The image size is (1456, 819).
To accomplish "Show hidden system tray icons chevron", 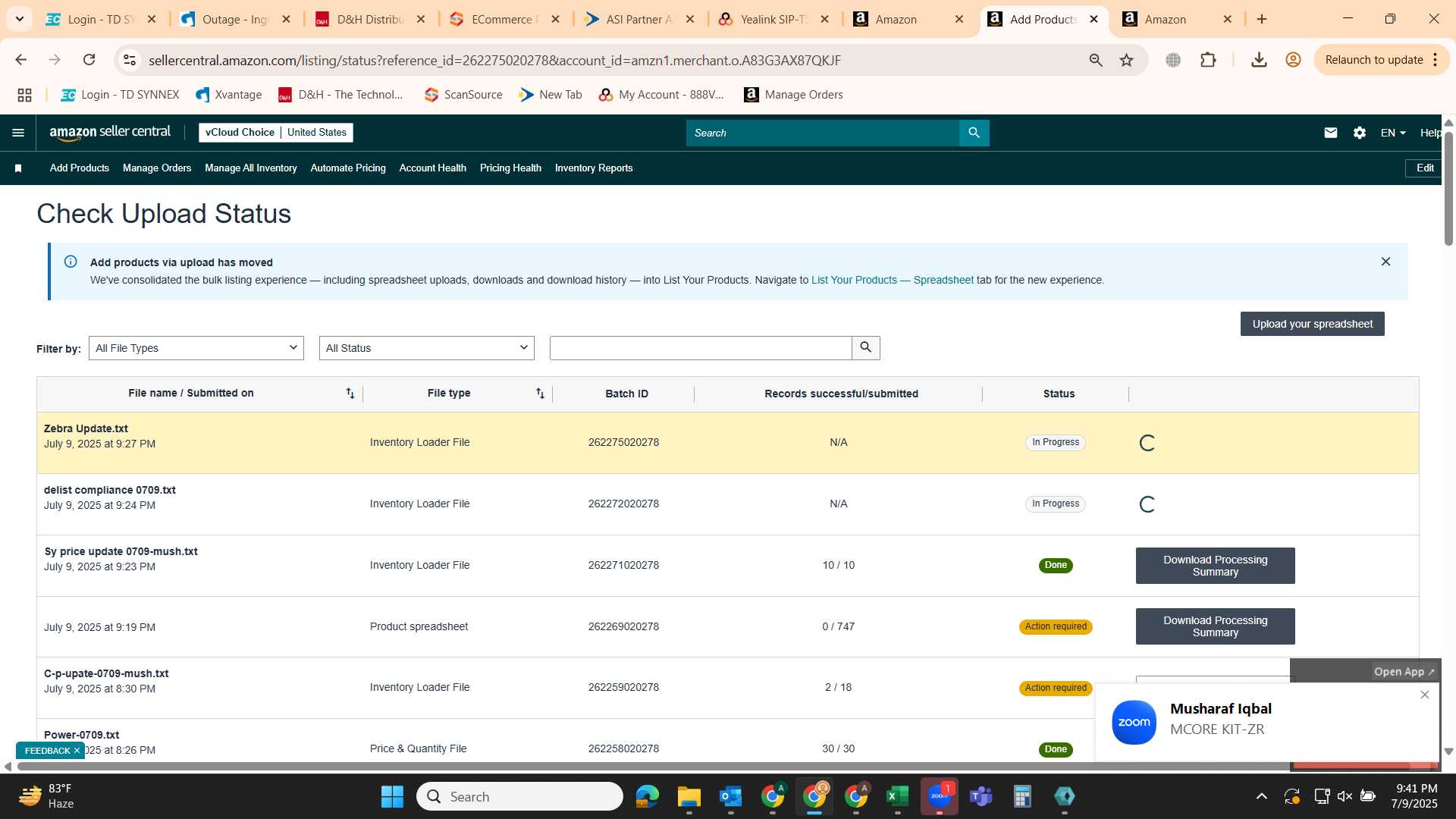I will pos(1261,796).
